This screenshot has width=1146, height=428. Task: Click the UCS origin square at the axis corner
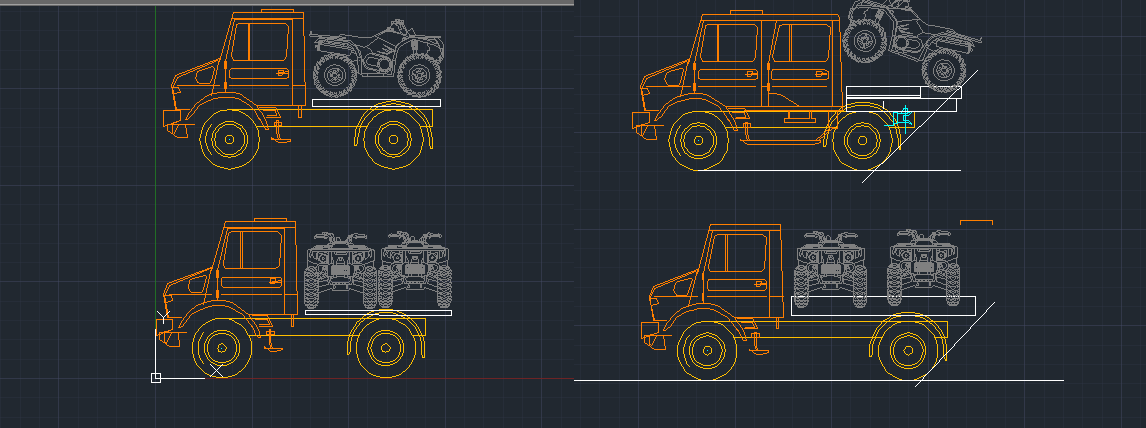coord(156,378)
